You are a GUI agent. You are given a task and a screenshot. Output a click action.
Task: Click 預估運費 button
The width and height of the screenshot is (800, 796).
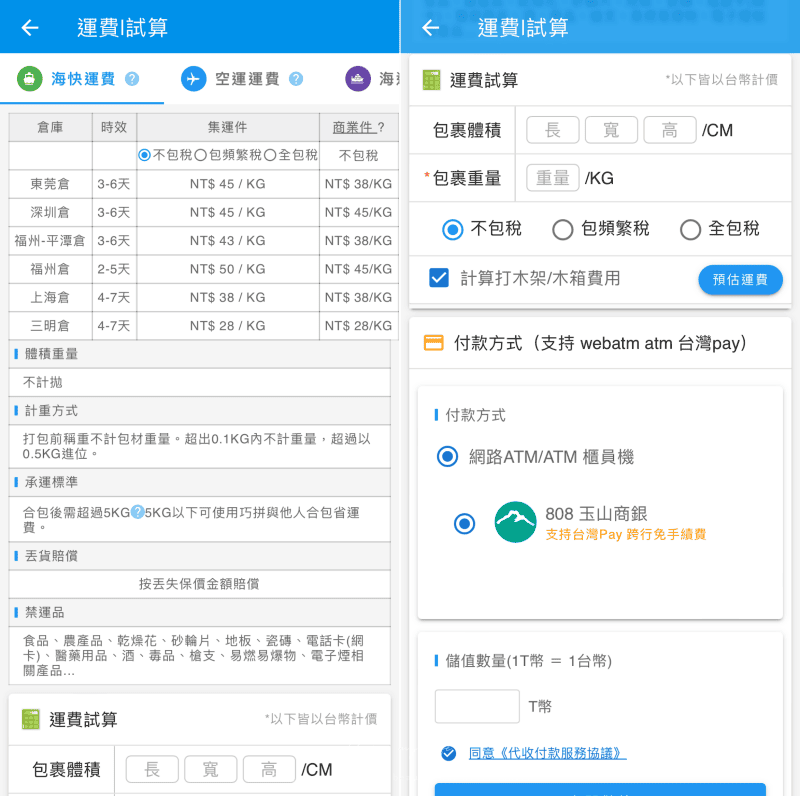click(x=740, y=280)
